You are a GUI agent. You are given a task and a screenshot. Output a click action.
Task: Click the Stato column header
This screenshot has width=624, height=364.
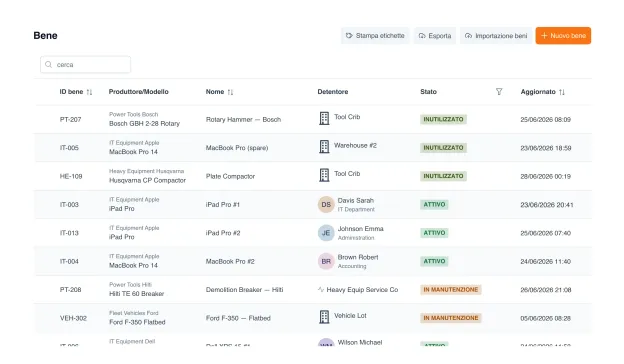coord(428,92)
